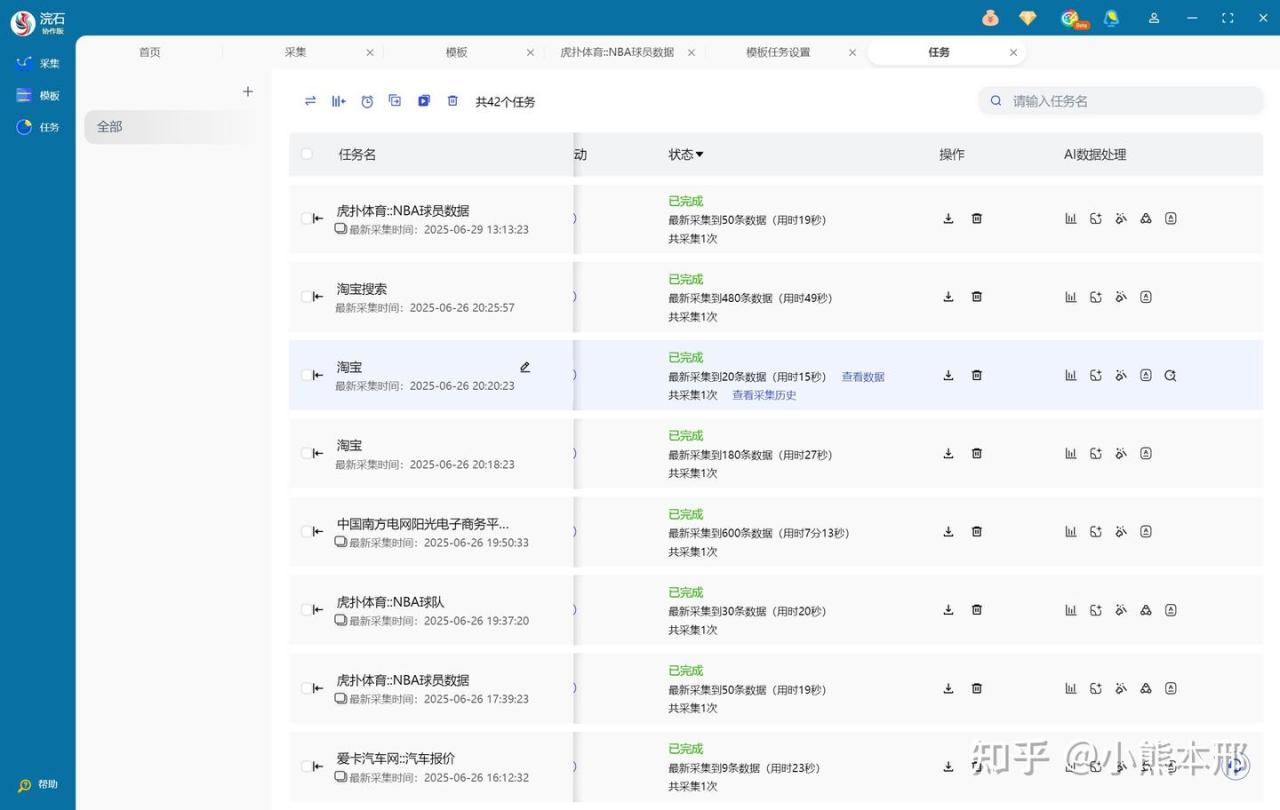Switch to the 采集 tab

[x=295, y=53]
